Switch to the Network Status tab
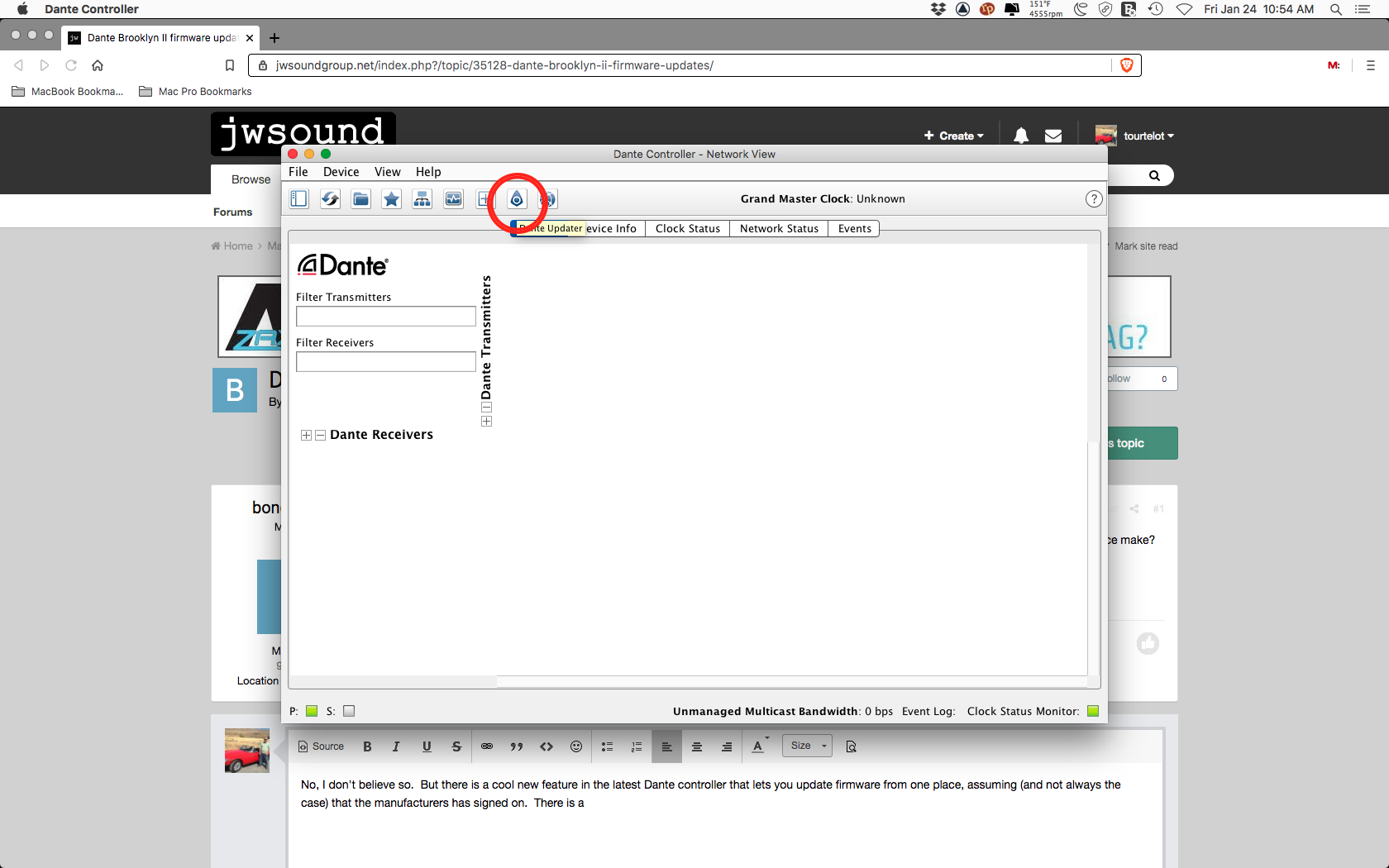Screen dimensions: 1389x868 click(779, 229)
